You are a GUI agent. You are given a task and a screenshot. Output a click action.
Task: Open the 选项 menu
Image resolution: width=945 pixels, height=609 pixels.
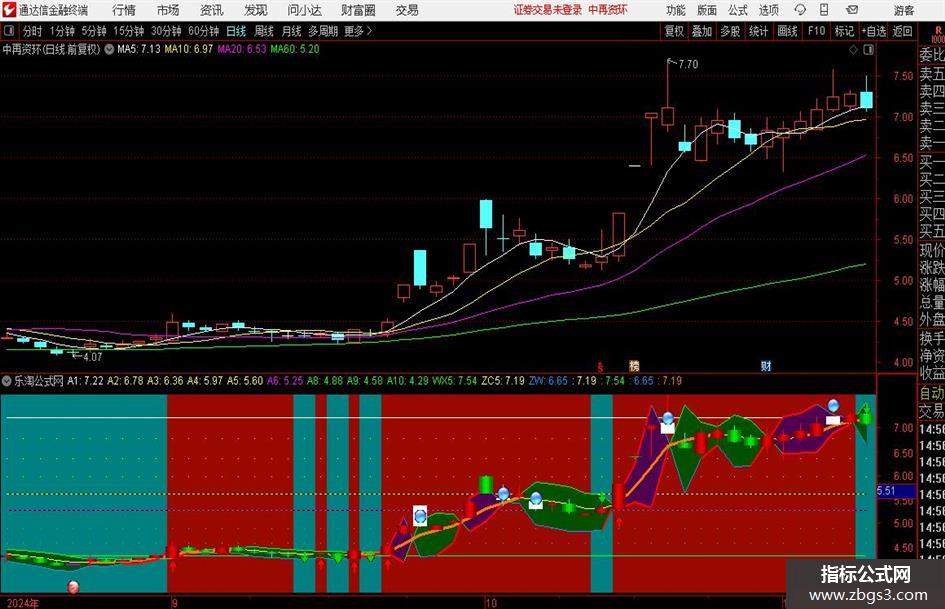click(x=769, y=10)
